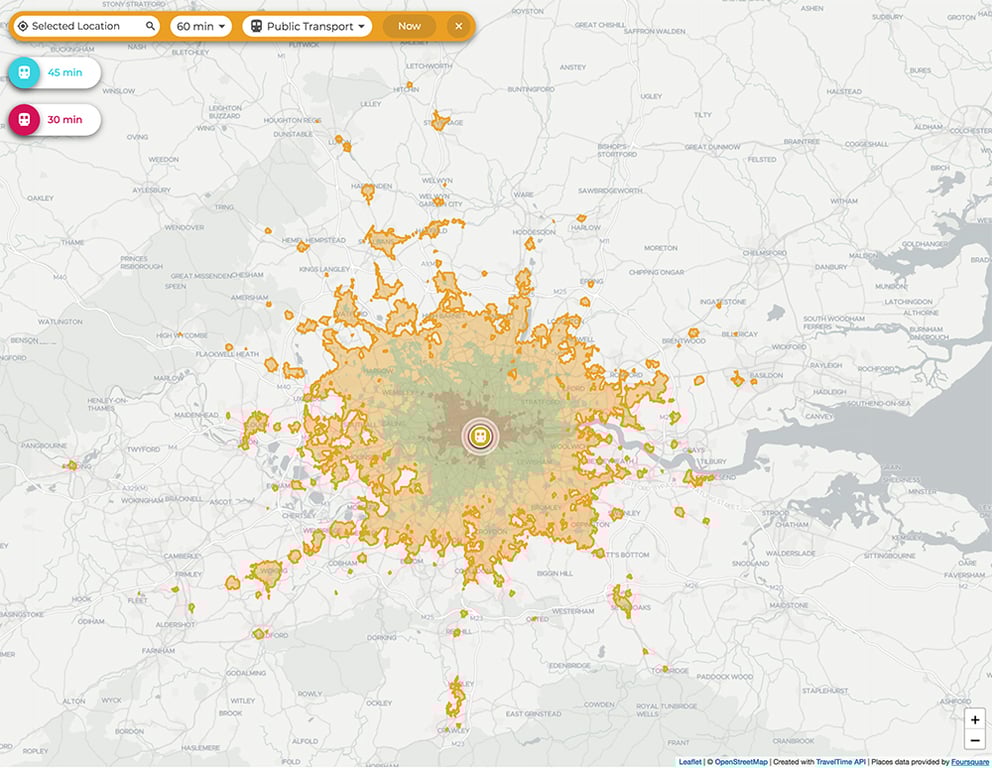Viewport: 992px width, 768px height.
Task: Click the search magnifier icon
Action: point(150,26)
